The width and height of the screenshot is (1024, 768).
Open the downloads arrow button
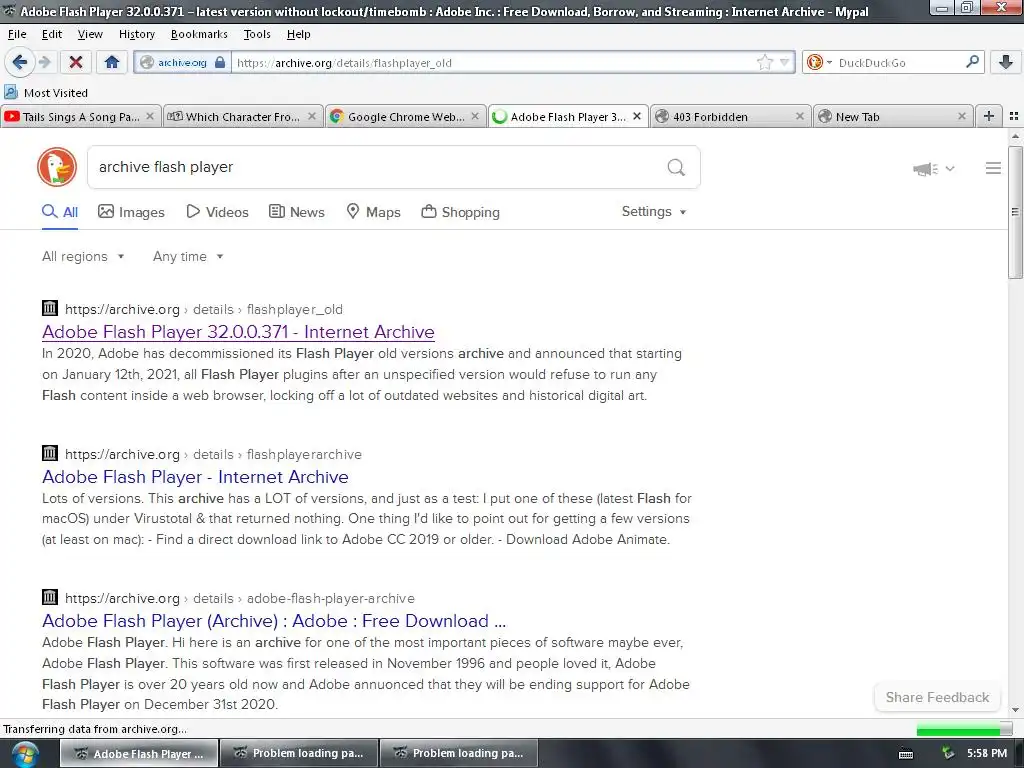tap(1006, 62)
